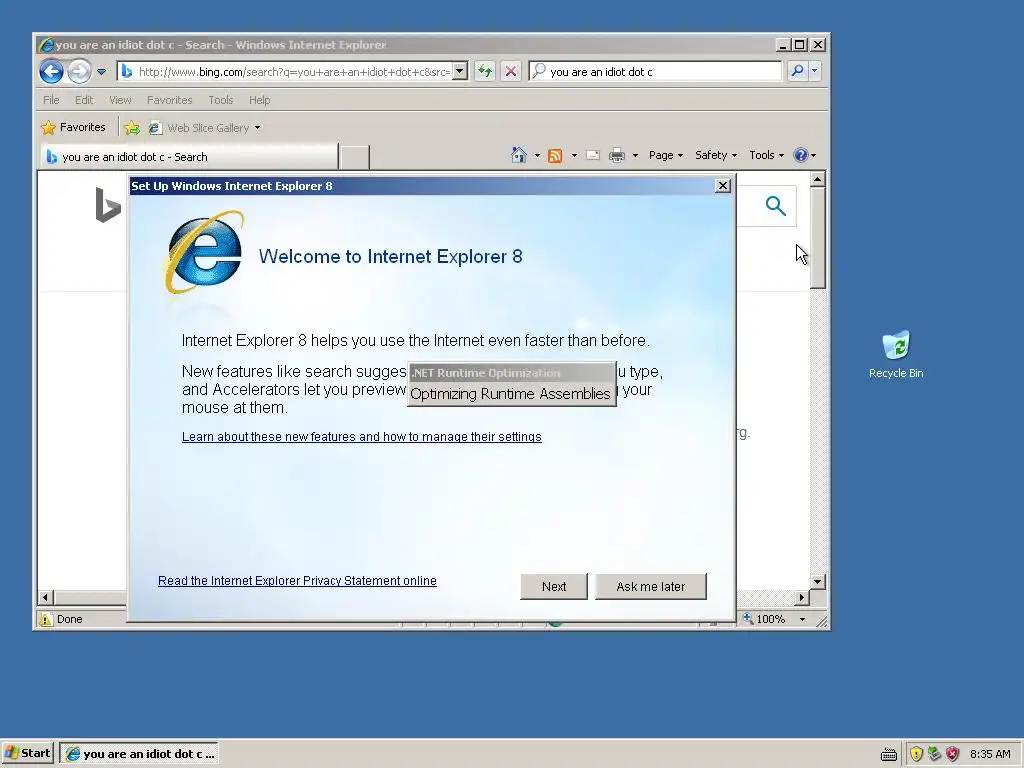1024x768 pixels.
Task: Click the Back navigation arrow in Internet Explorer
Action: pyautogui.click(x=51, y=71)
